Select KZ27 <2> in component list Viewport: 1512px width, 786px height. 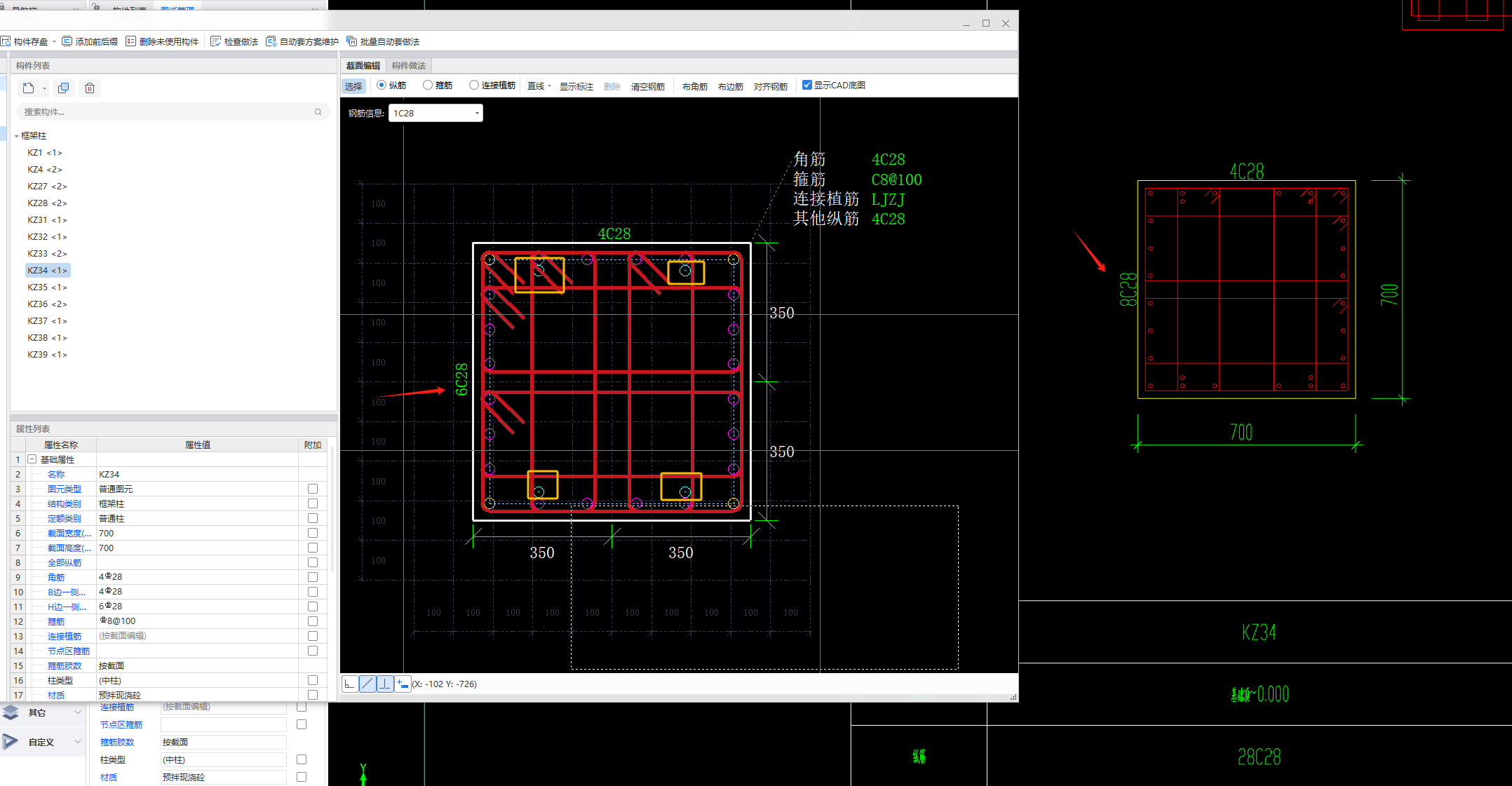click(x=48, y=186)
